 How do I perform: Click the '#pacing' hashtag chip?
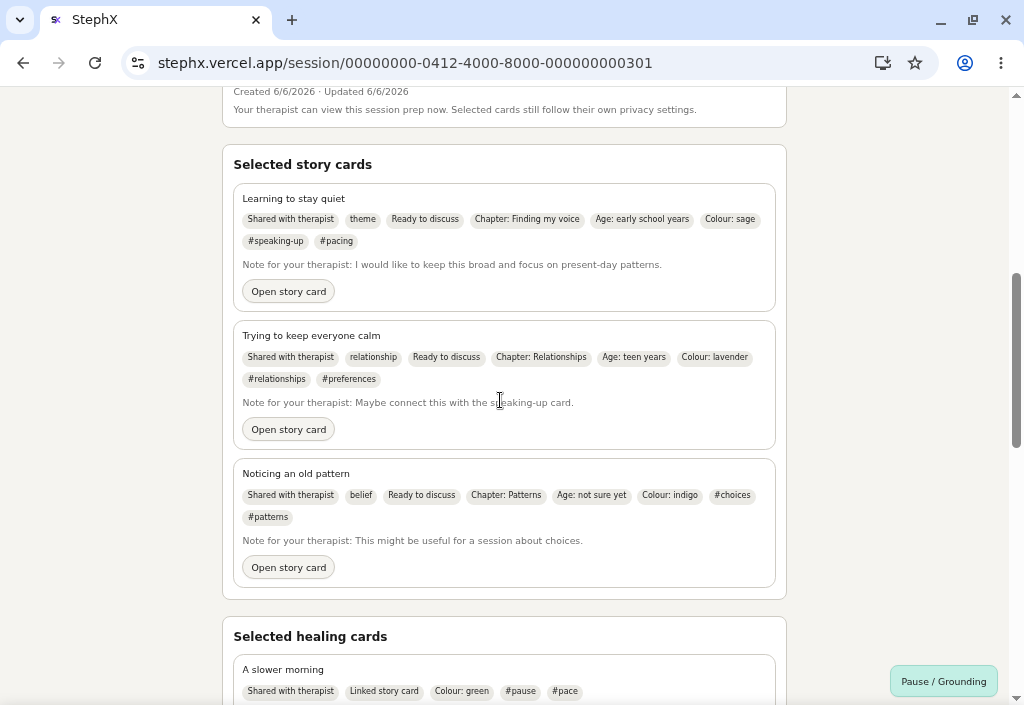click(336, 242)
